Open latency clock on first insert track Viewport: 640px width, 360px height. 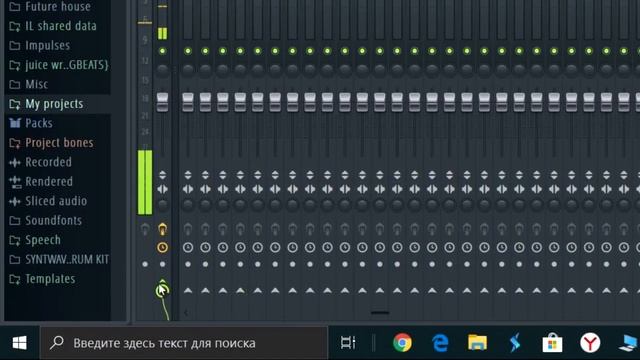[188, 247]
